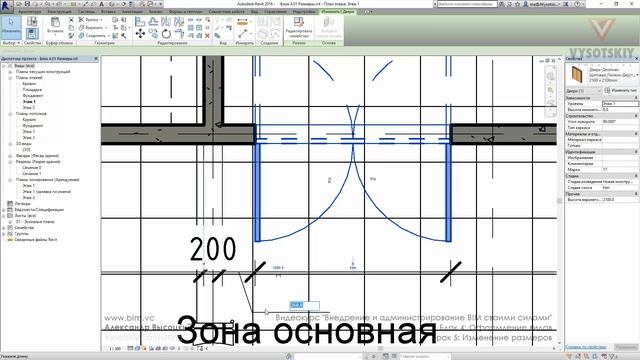Collapse the Планы потолков tree node
Image resolution: width=640 pixels, height=360 pixels.
tap(10, 114)
